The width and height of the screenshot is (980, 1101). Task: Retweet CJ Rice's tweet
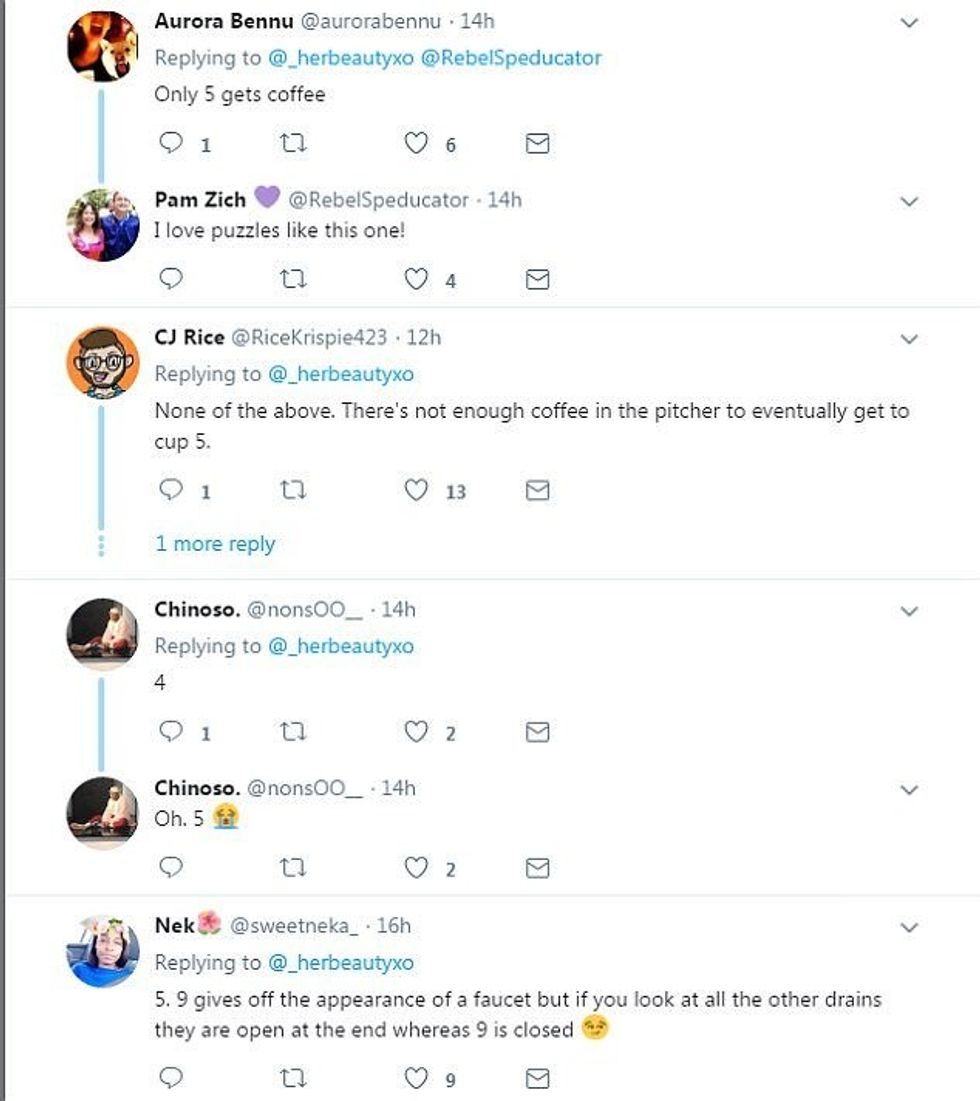[294, 491]
